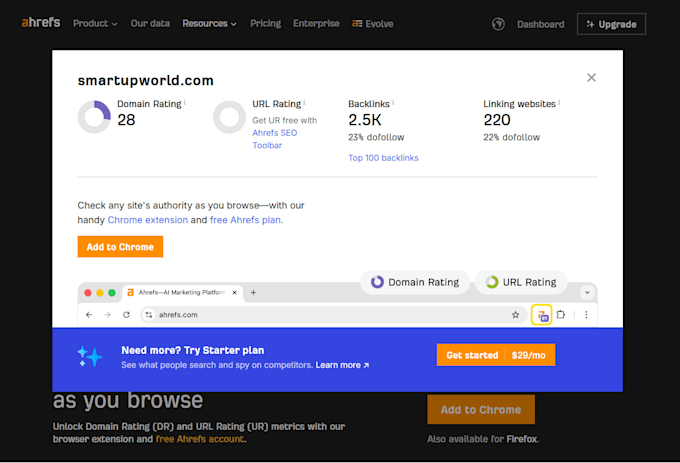Click the sparkle stars icon in banner

tap(90, 356)
